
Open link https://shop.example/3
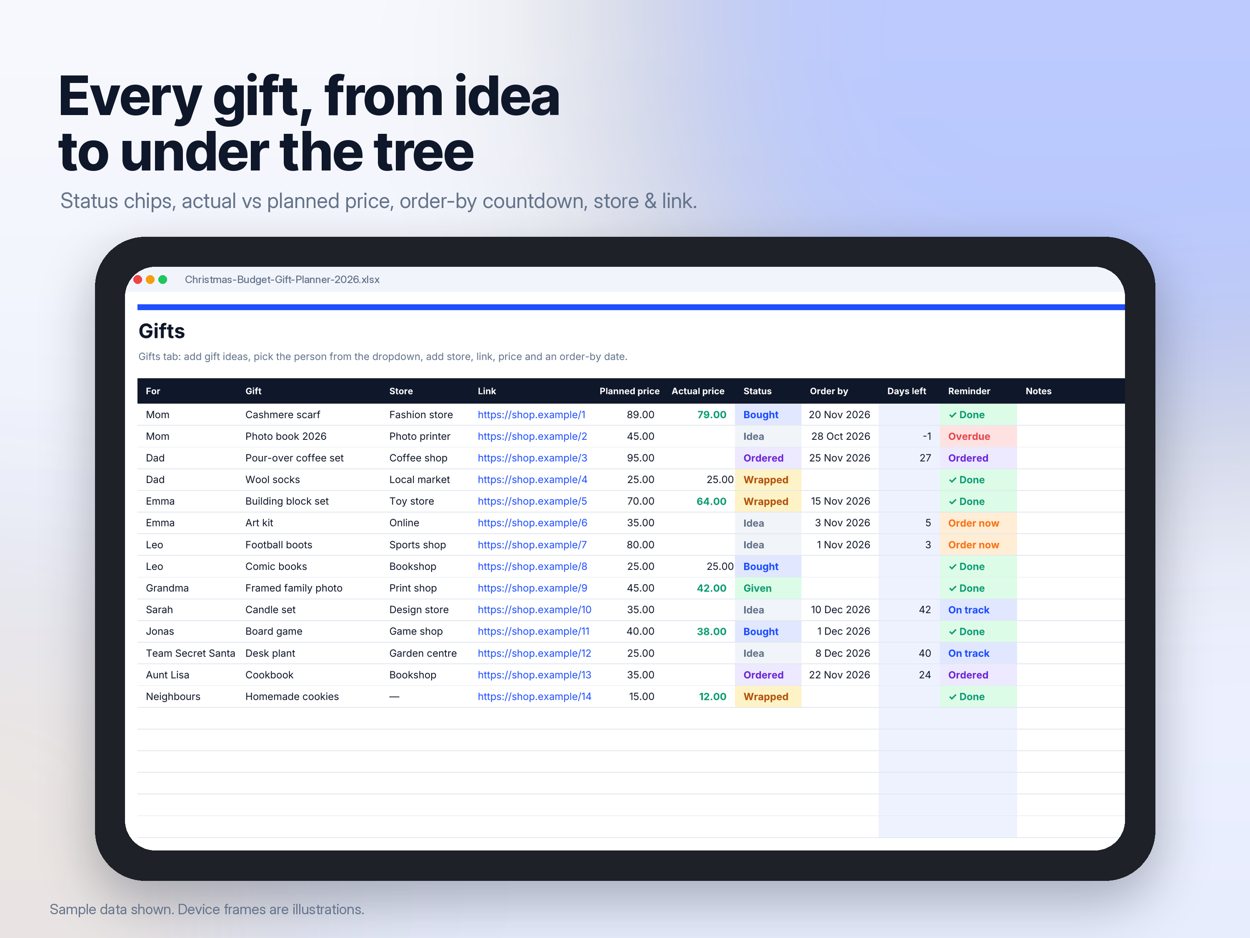click(x=532, y=458)
